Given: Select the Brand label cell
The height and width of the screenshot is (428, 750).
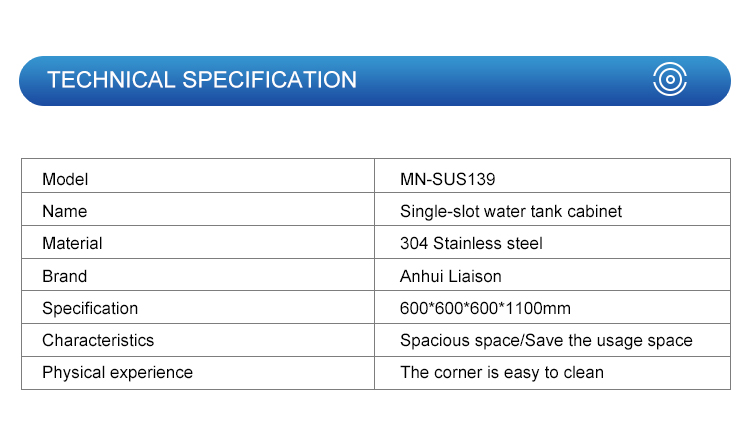Looking at the screenshot, I should (x=198, y=275).
